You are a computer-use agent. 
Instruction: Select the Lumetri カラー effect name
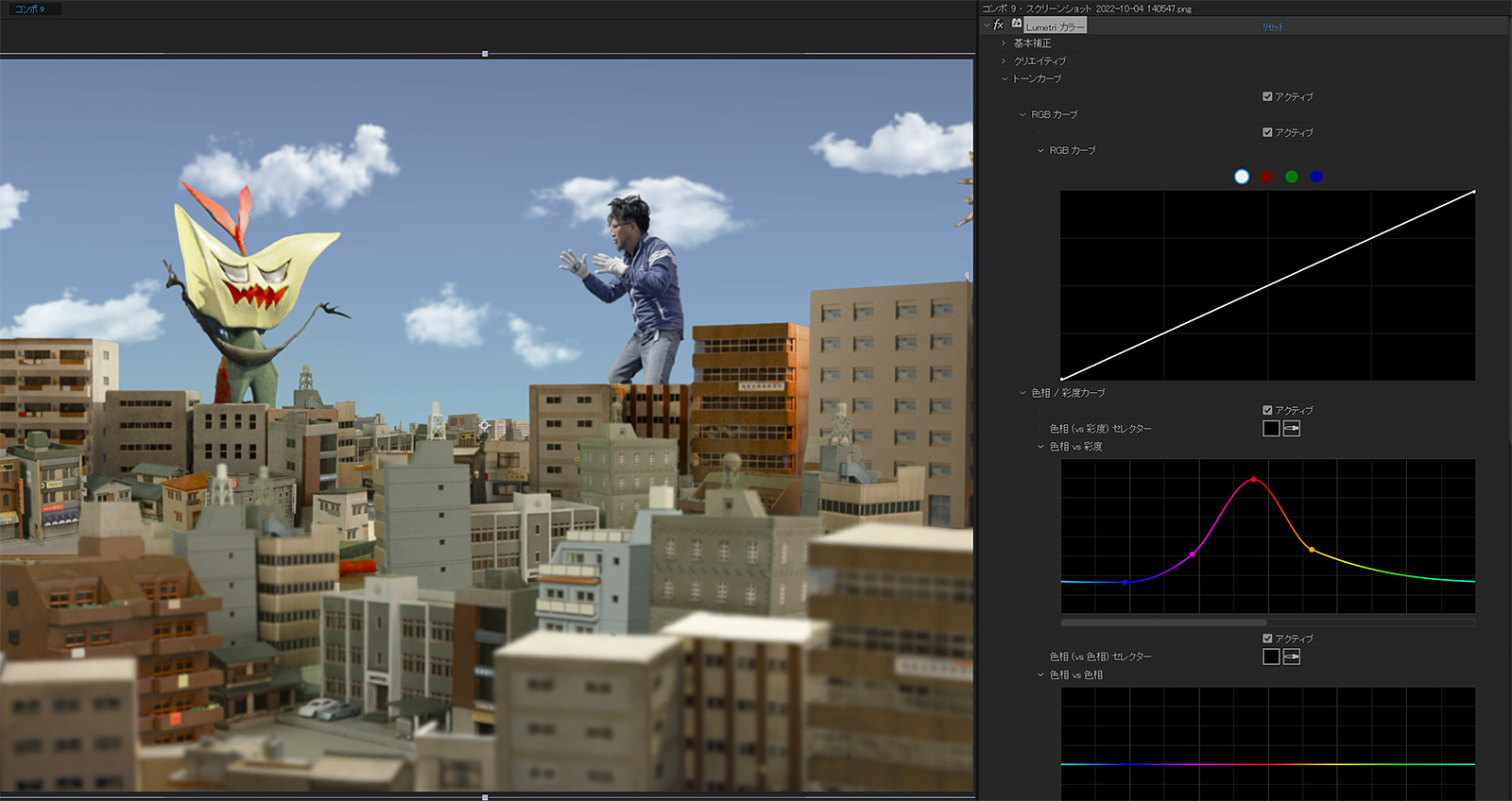coord(1056,27)
